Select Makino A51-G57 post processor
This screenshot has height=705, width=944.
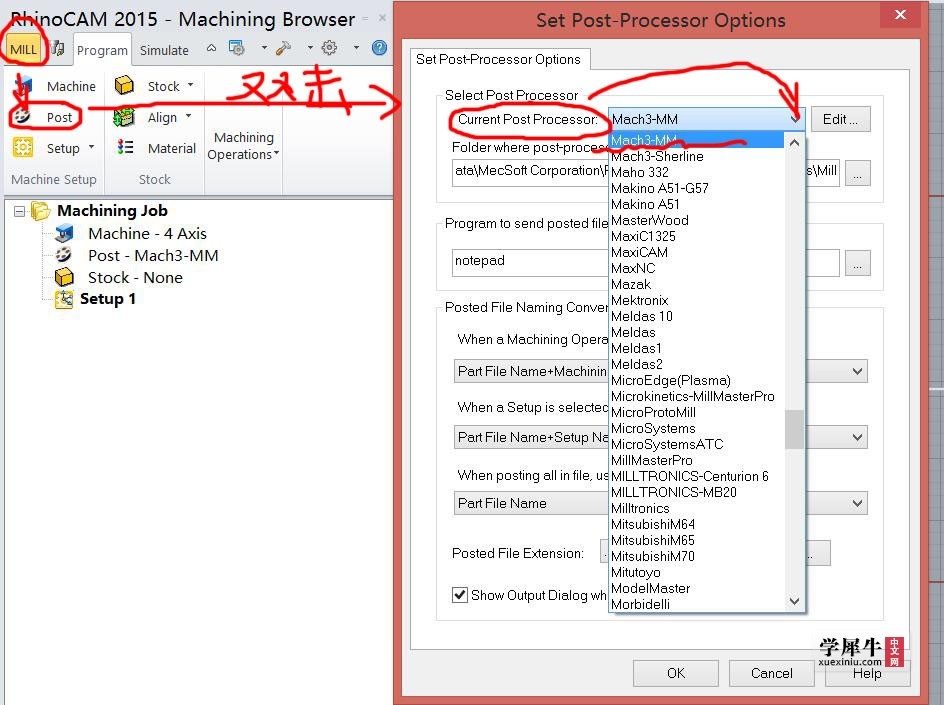697,188
